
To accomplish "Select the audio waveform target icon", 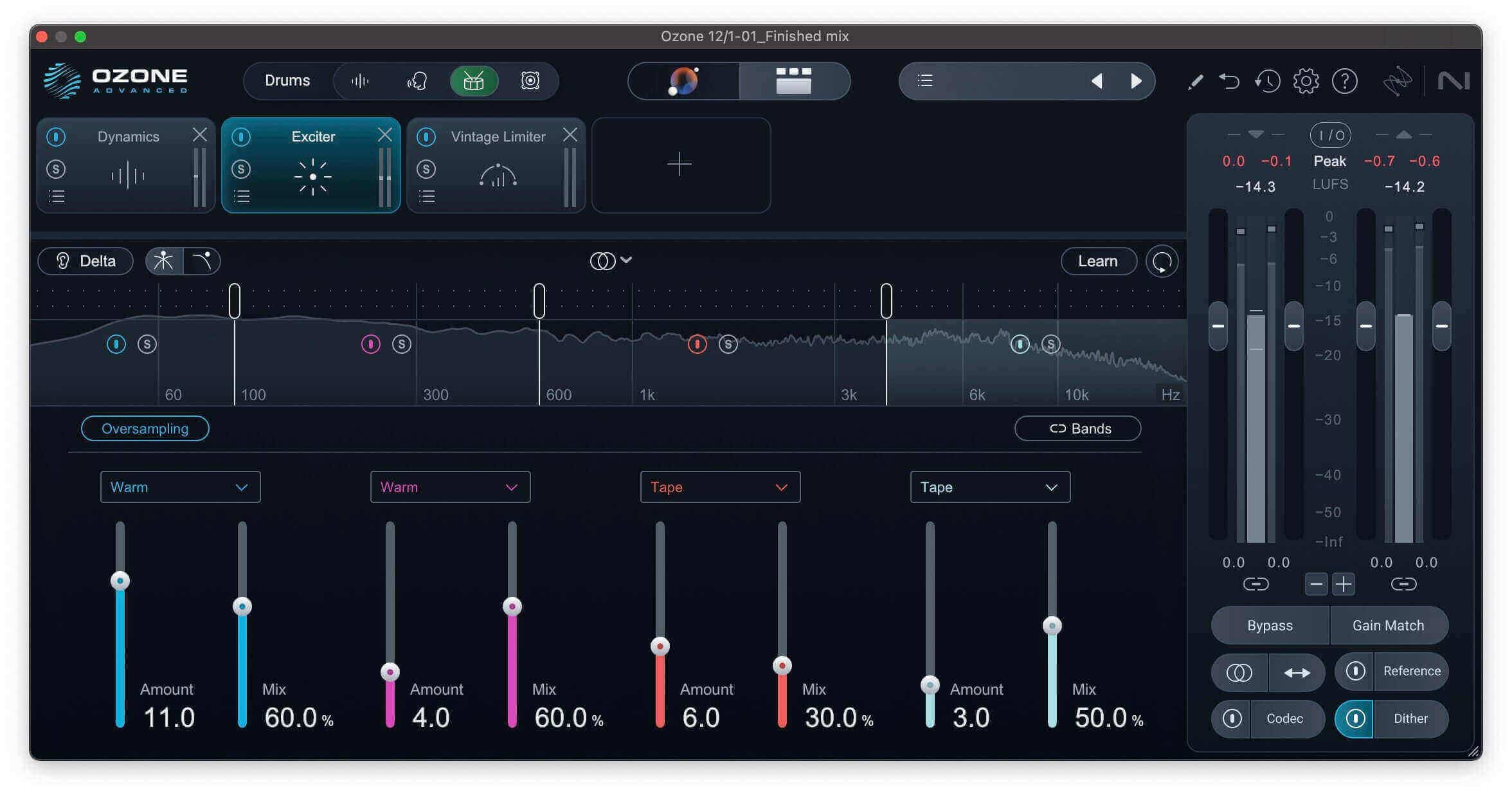I will coord(360,81).
